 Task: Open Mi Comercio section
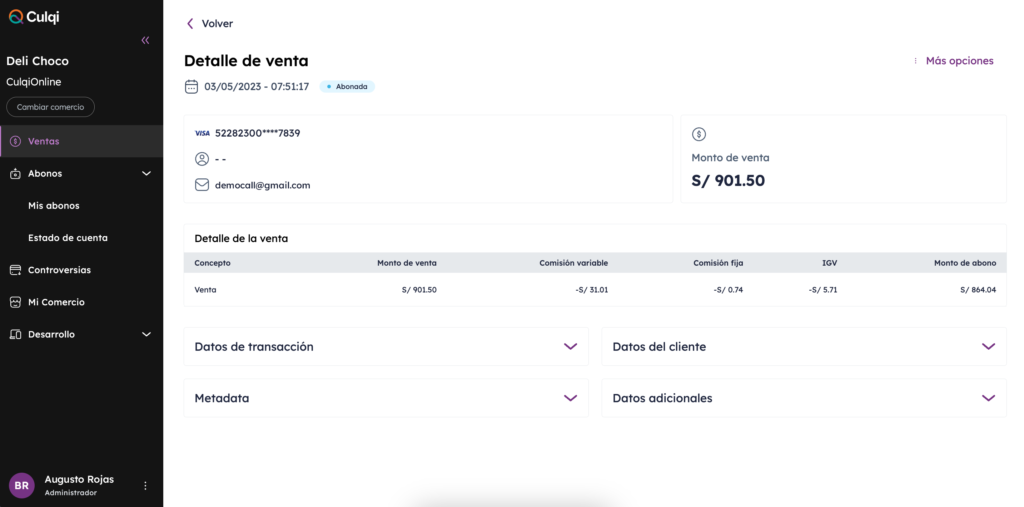[x=82, y=303]
